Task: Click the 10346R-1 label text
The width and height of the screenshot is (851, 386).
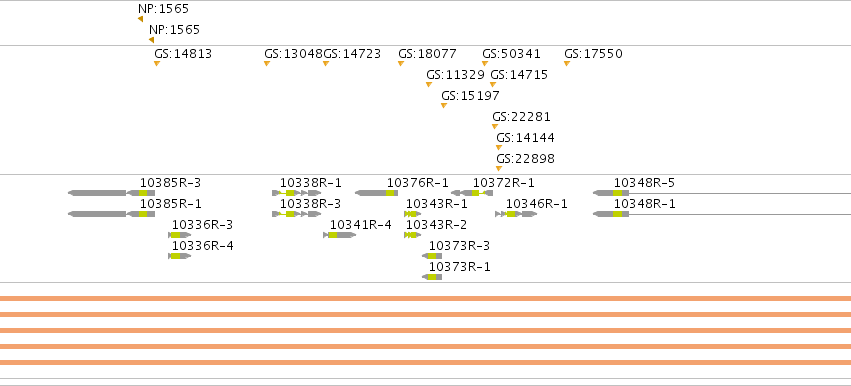Action: coord(537,204)
